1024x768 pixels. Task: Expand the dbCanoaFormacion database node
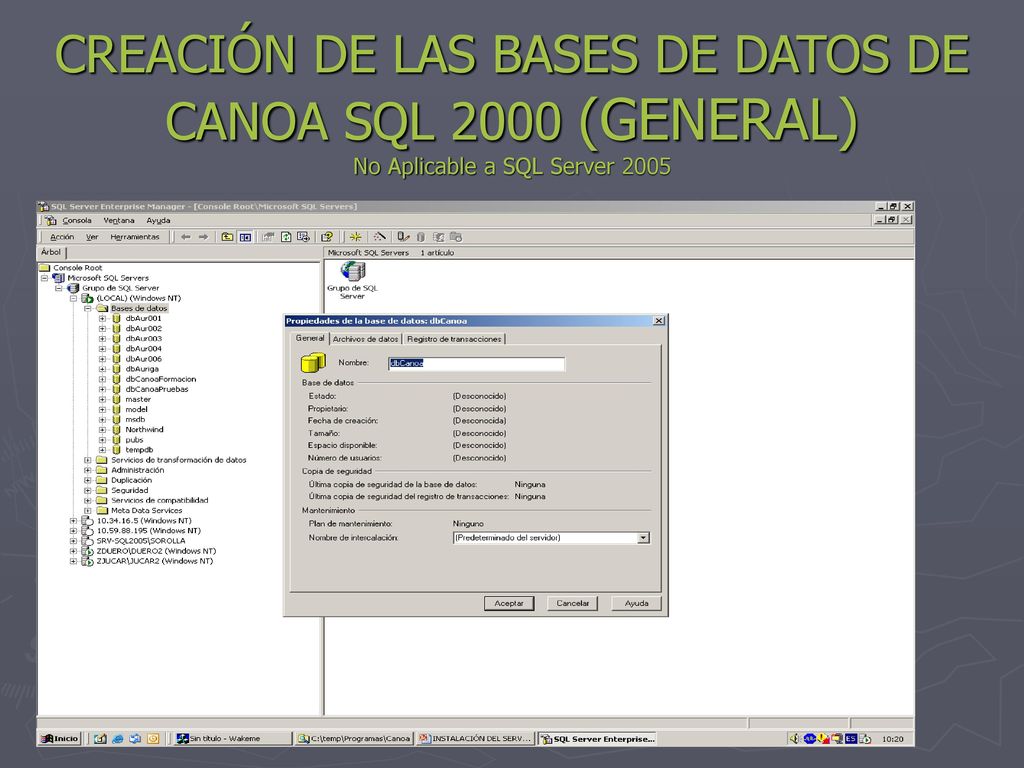coord(102,379)
